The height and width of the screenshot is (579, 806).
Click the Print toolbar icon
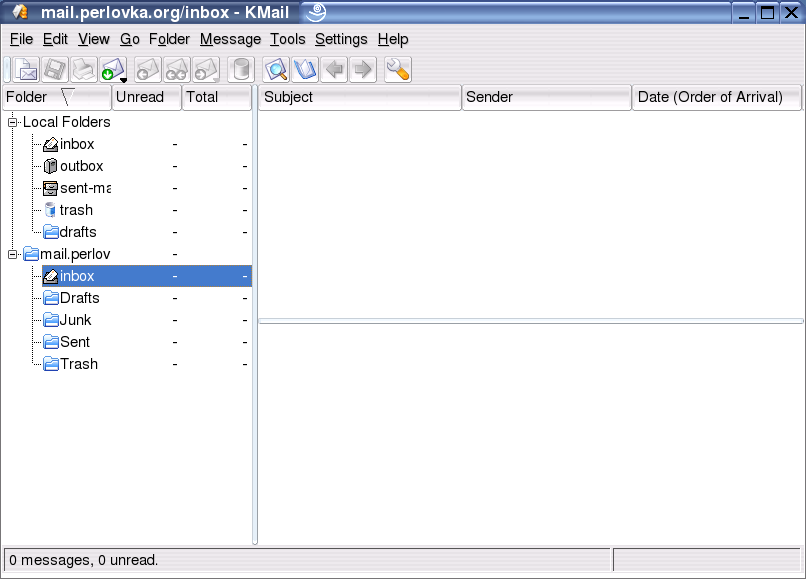point(84,69)
